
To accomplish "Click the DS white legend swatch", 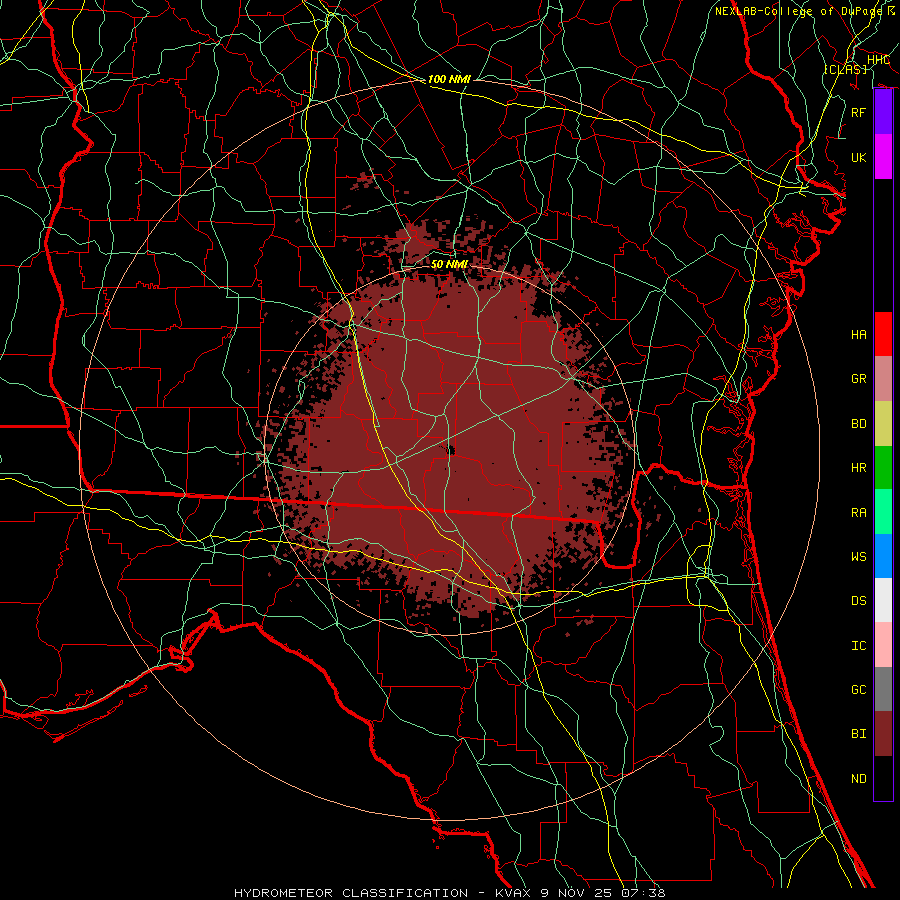I will (883, 600).
